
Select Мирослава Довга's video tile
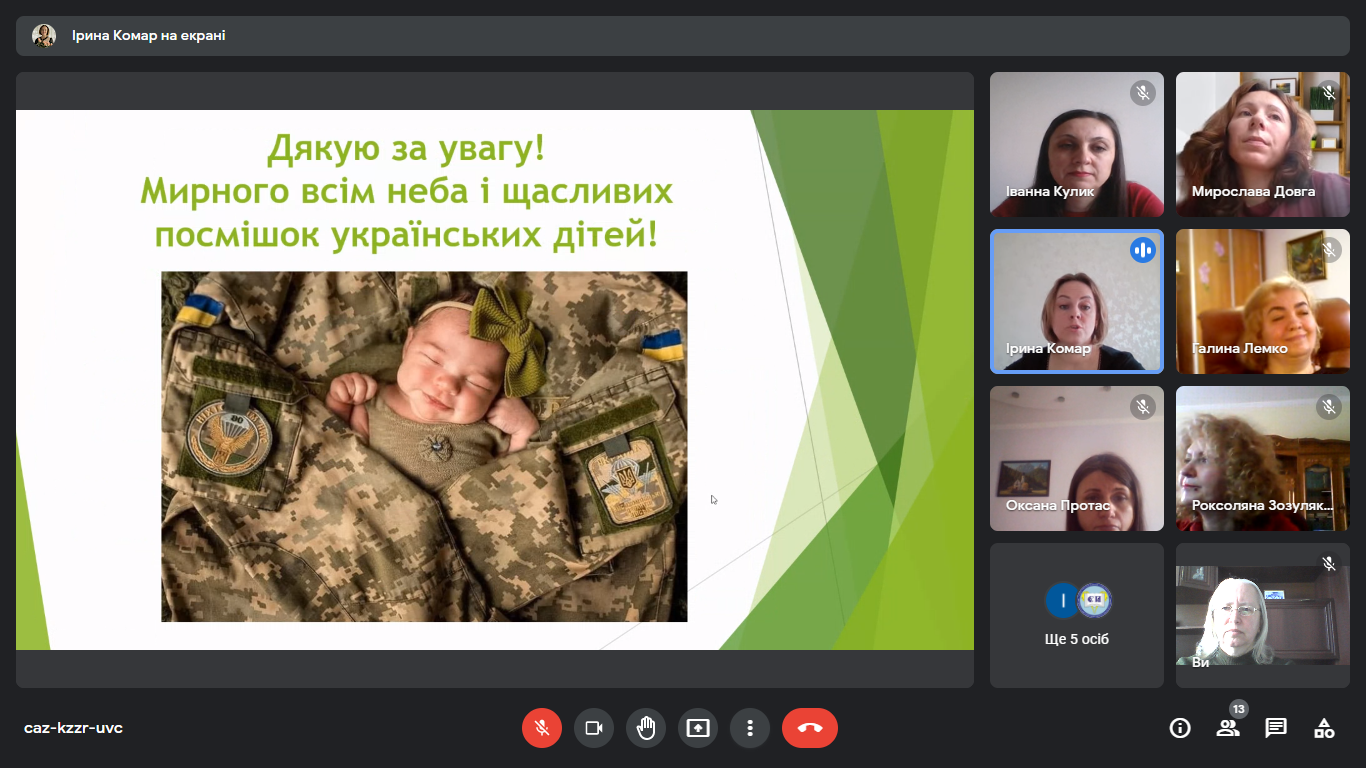(1262, 144)
